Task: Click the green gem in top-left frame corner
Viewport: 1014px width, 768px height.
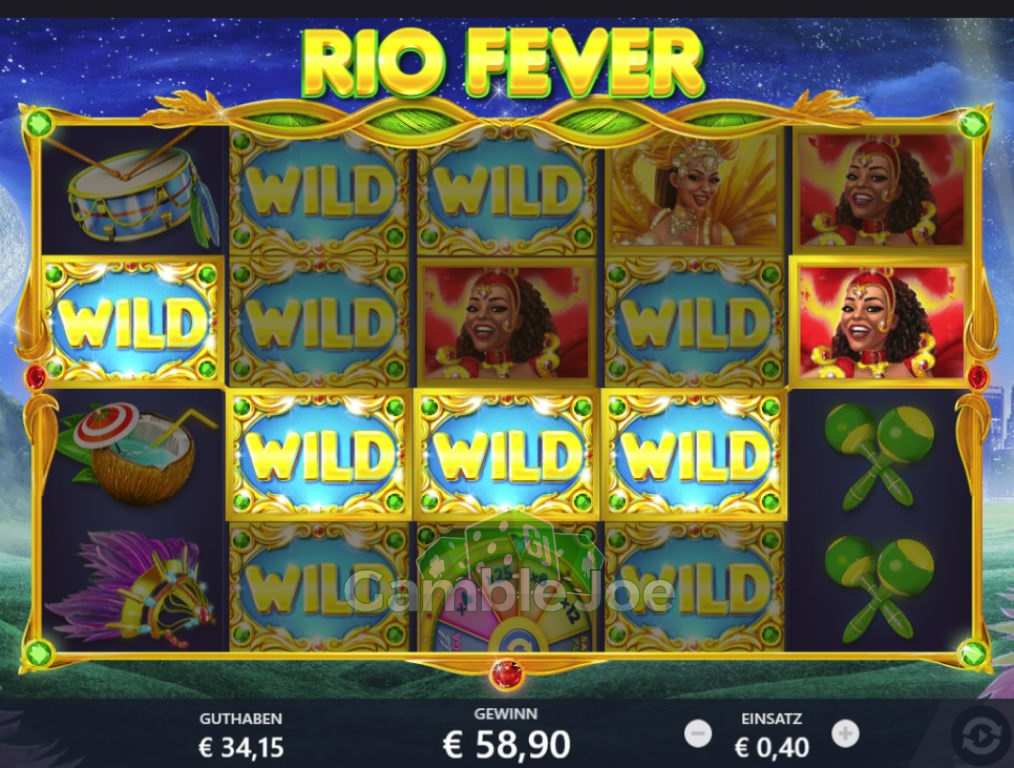Action: [39, 123]
